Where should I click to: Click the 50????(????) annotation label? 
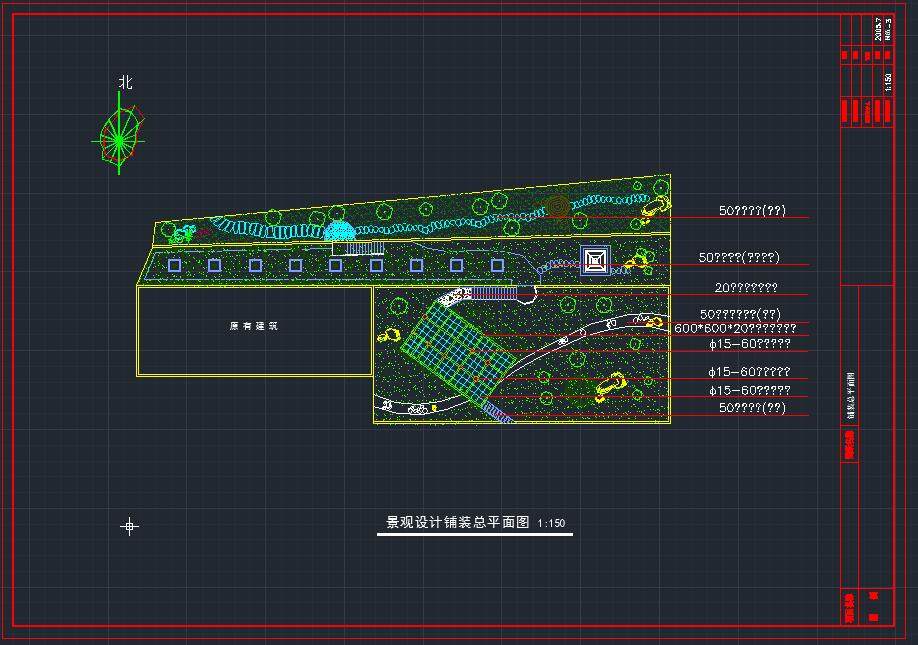coord(738,258)
